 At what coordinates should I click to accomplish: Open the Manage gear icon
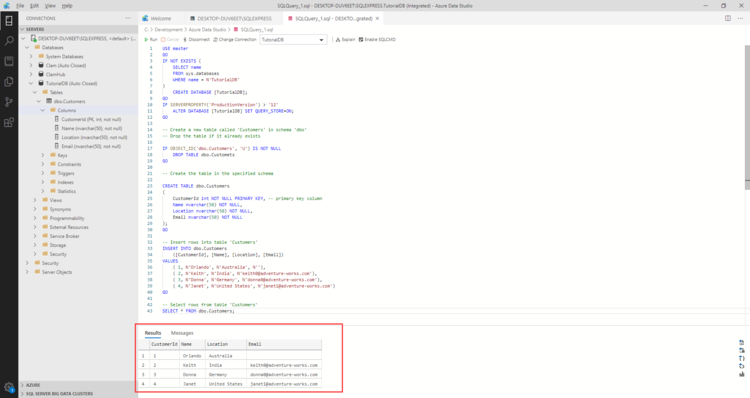click(x=9, y=387)
